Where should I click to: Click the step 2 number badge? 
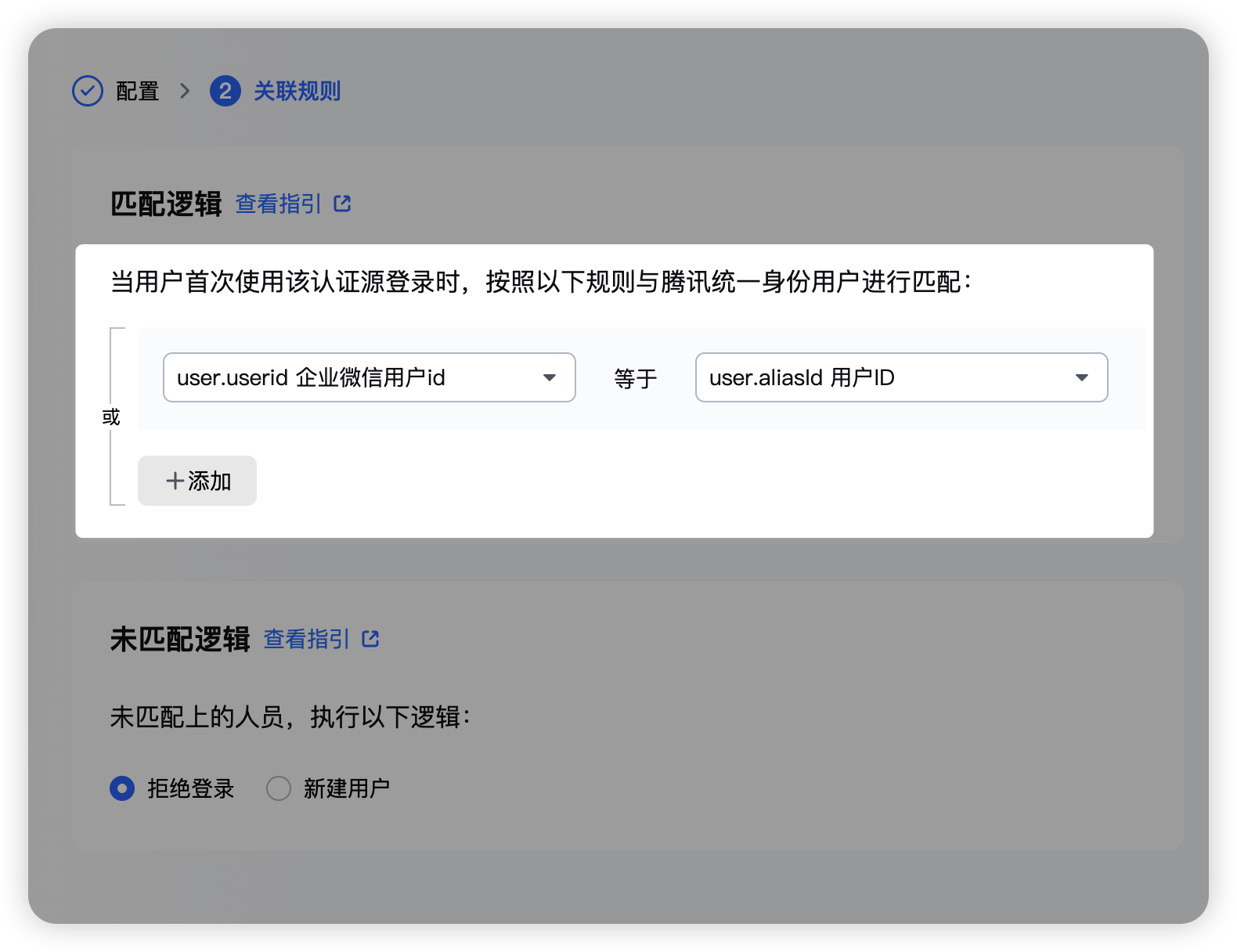click(225, 91)
